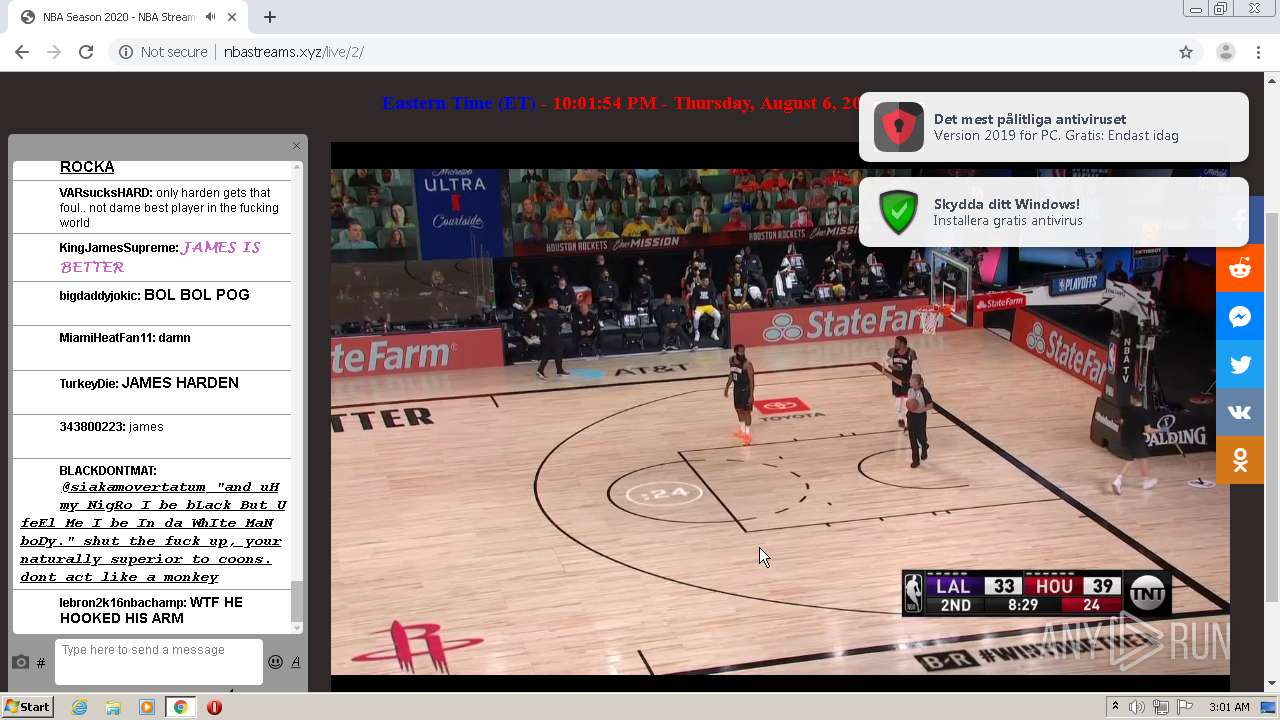Share the stream on Reddit
Screen dimensions: 1280x720
(1240, 268)
